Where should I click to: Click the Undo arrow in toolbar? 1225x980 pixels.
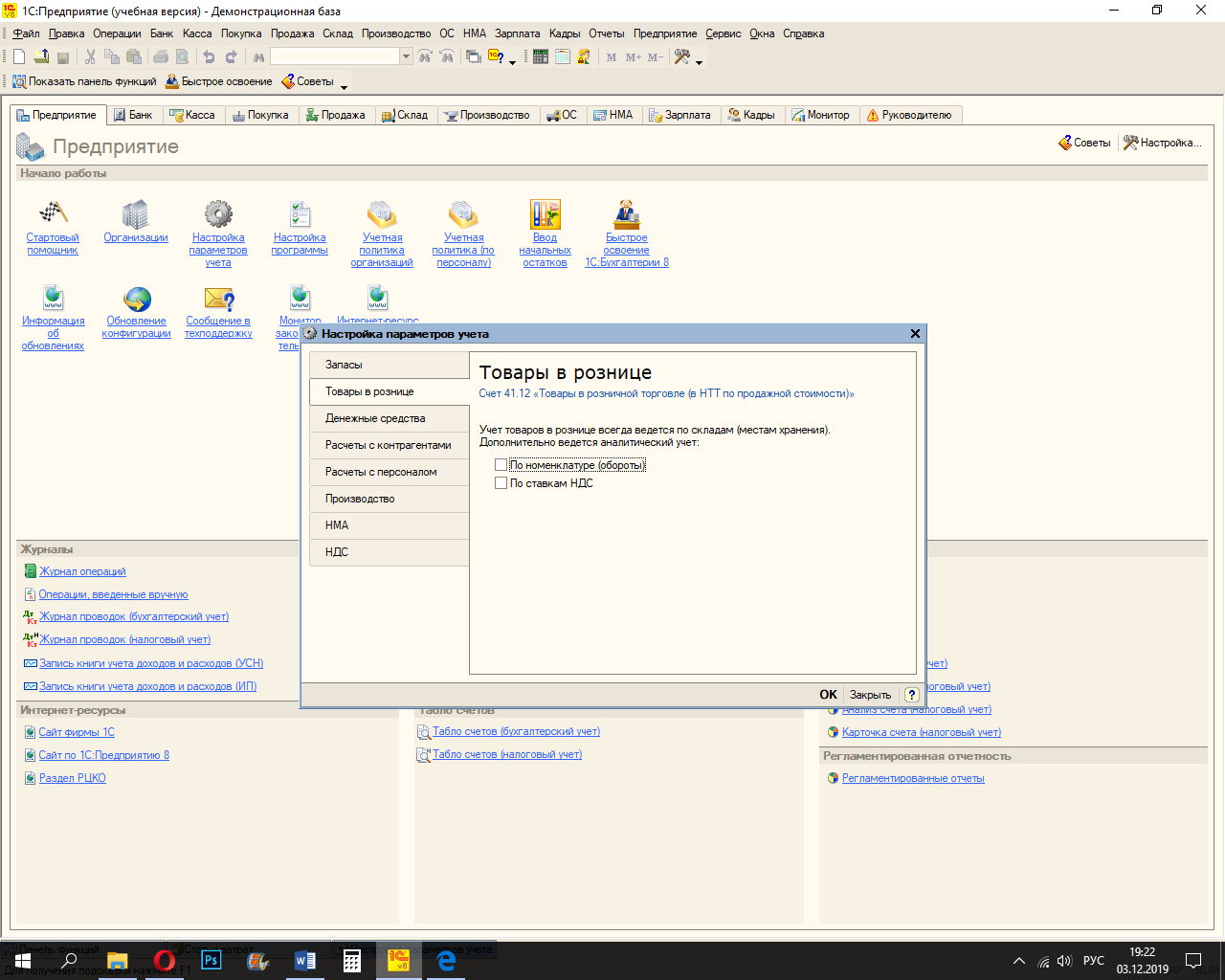click(x=209, y=57)
